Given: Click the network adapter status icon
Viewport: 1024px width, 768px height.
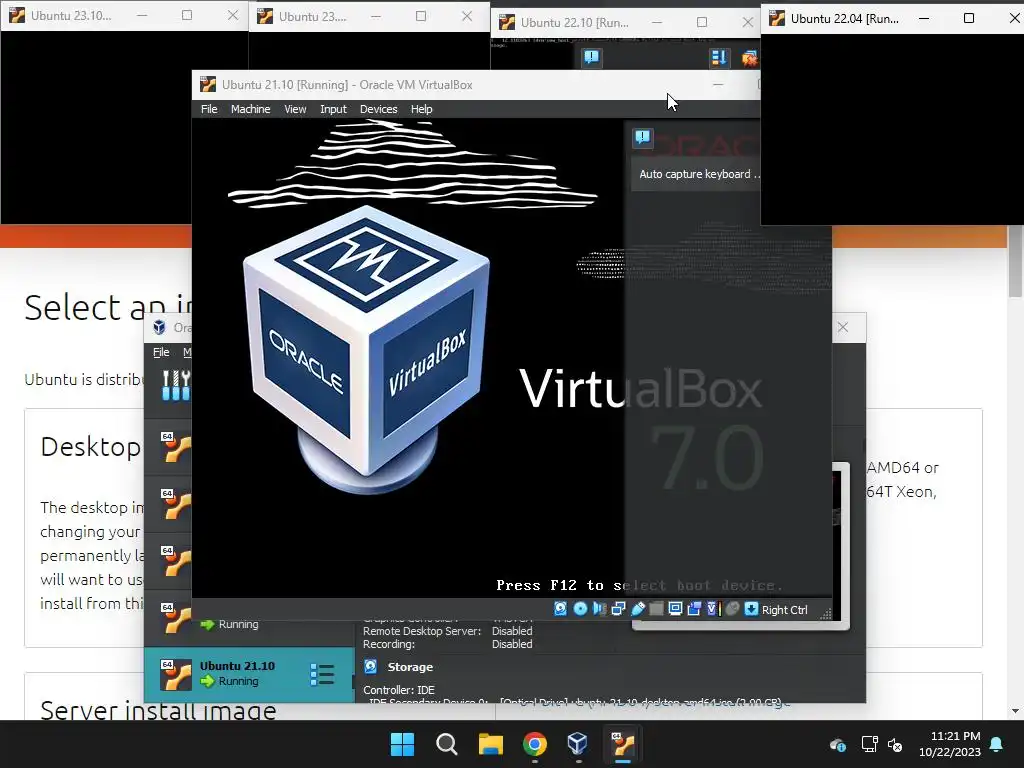Looking at the screenshot, I should coord(618,609).
